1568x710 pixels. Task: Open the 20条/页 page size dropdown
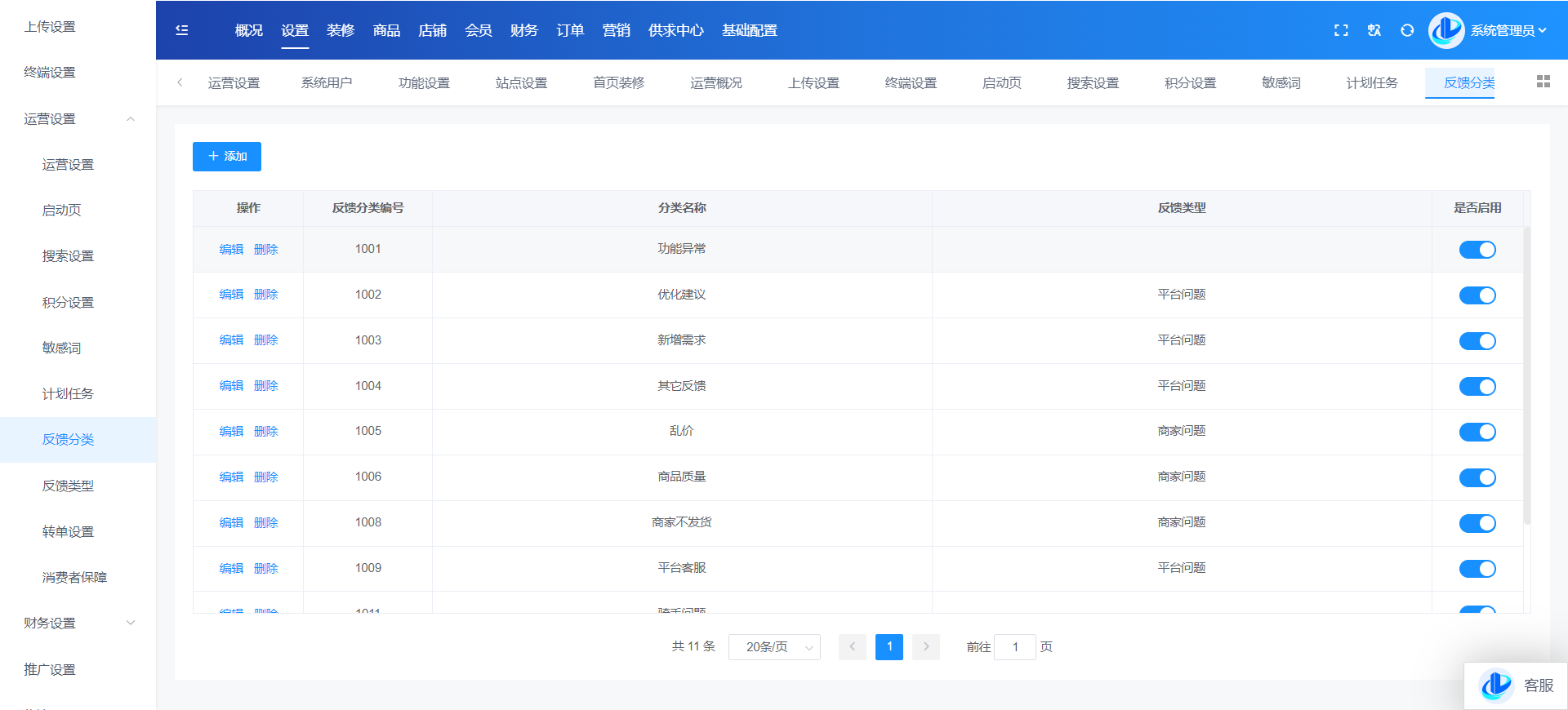[774, 647]
